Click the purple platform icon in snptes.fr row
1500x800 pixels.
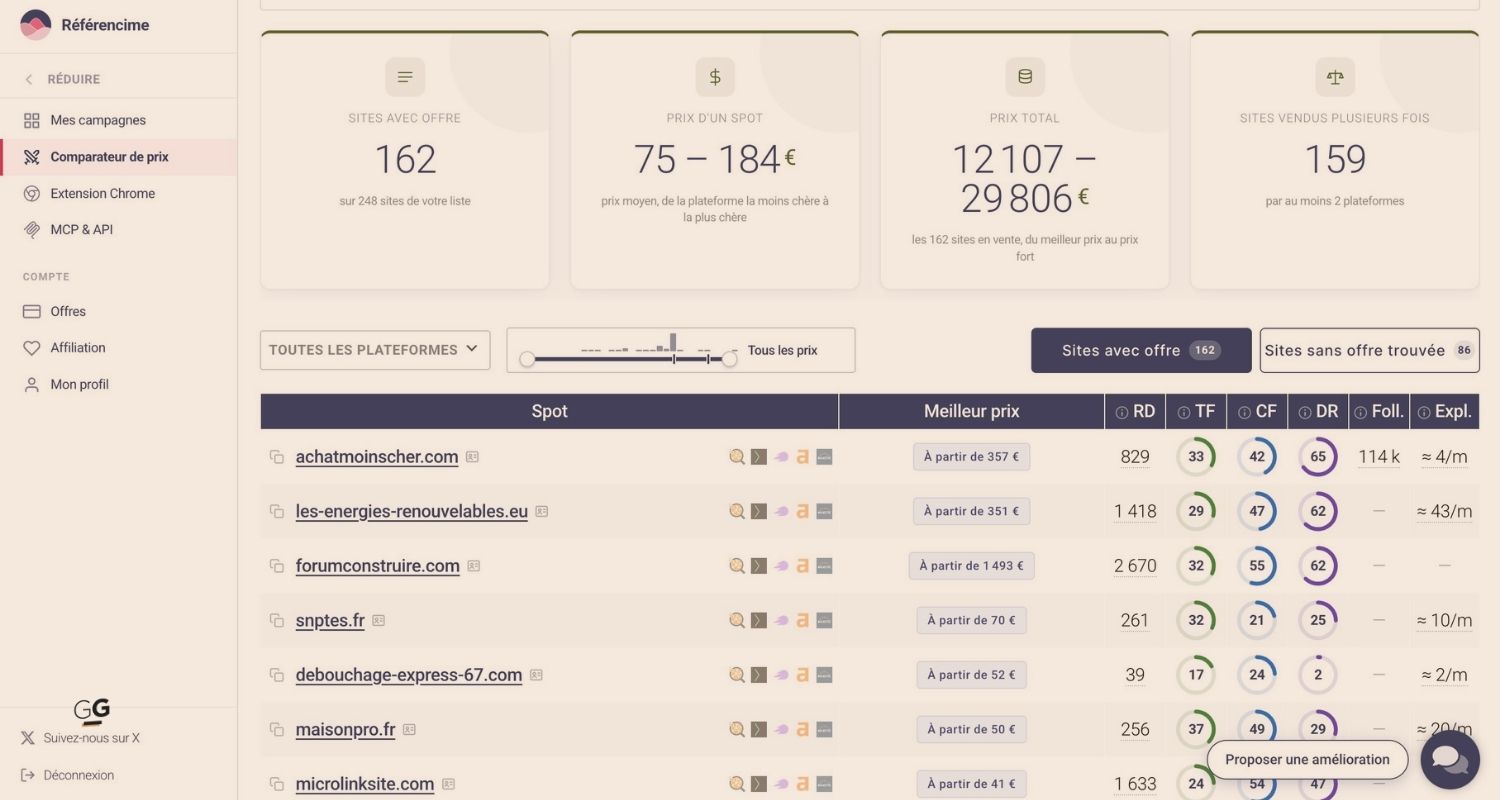(x=781, y=621)
